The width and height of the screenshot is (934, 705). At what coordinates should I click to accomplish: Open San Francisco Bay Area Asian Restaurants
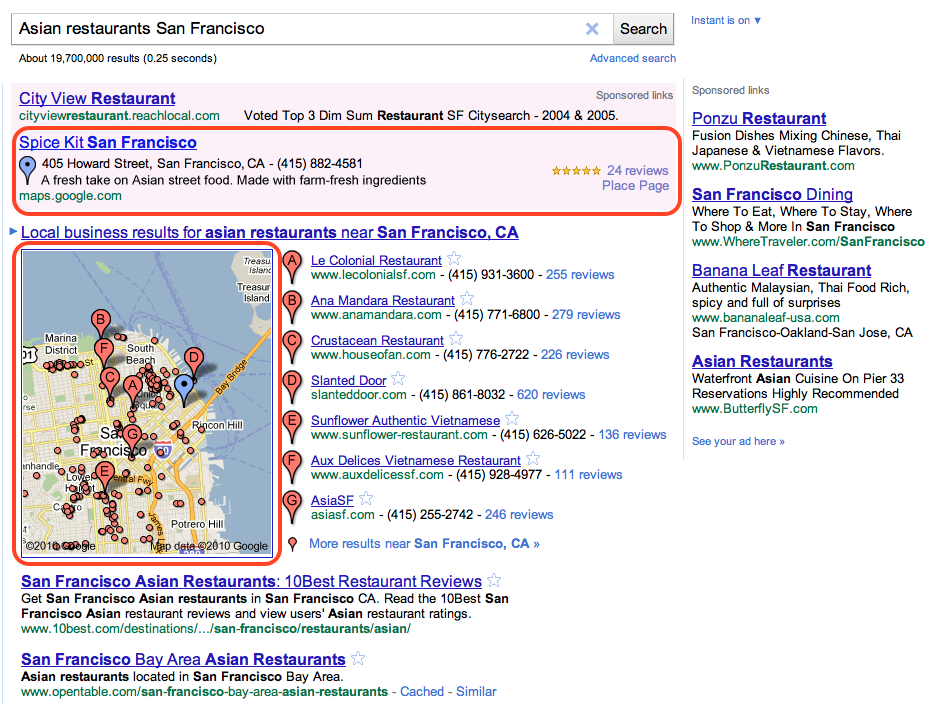click(x=183, y=659)
